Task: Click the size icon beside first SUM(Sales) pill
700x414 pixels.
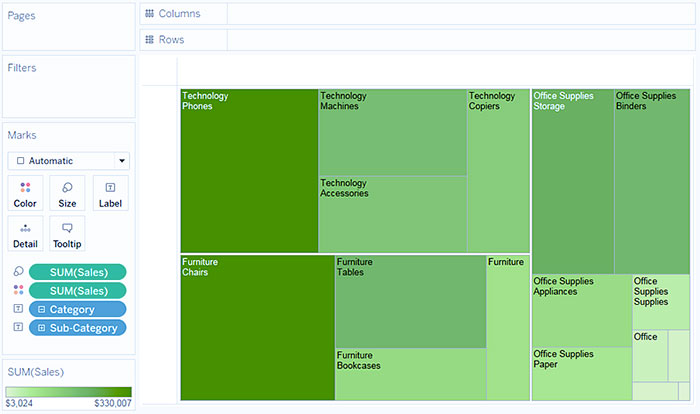Action: (18, 272)
